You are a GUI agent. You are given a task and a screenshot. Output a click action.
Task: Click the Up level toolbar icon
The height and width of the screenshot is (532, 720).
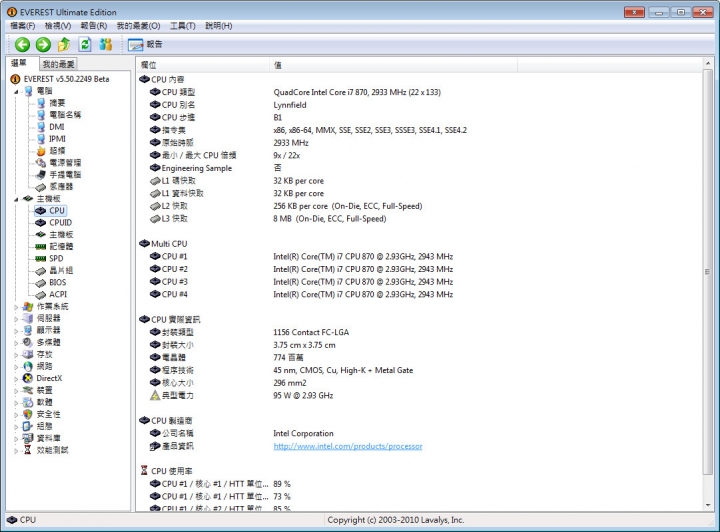pyautogui.click(x=64, y=45)
